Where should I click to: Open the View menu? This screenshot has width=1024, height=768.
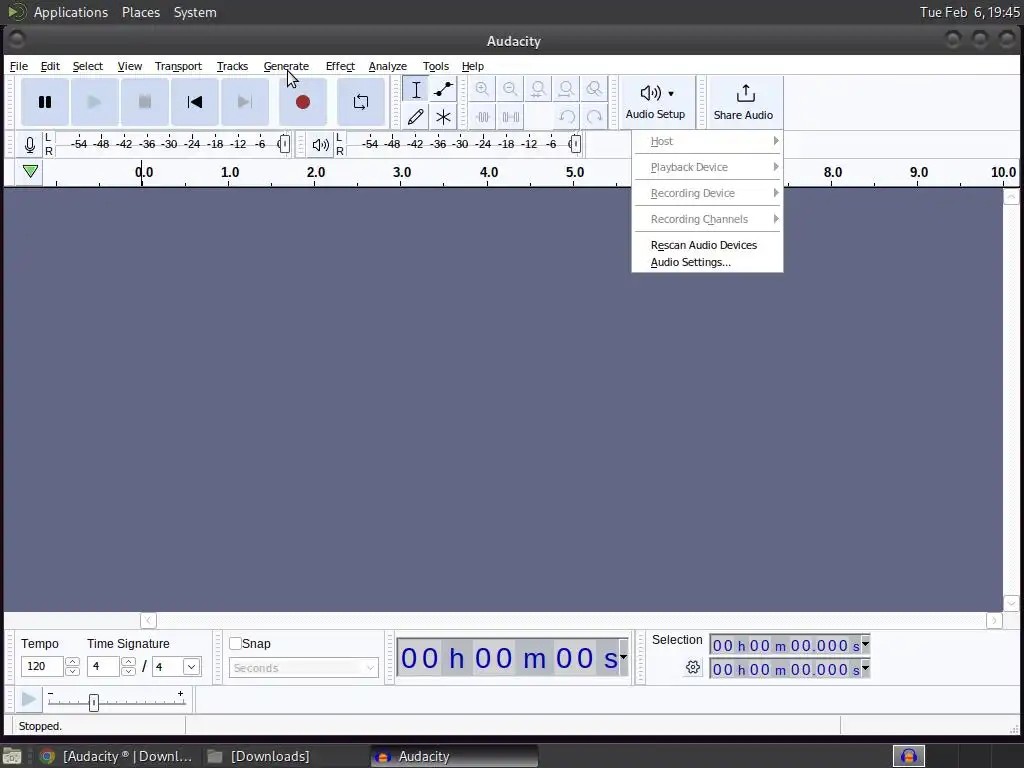[129, 66]
